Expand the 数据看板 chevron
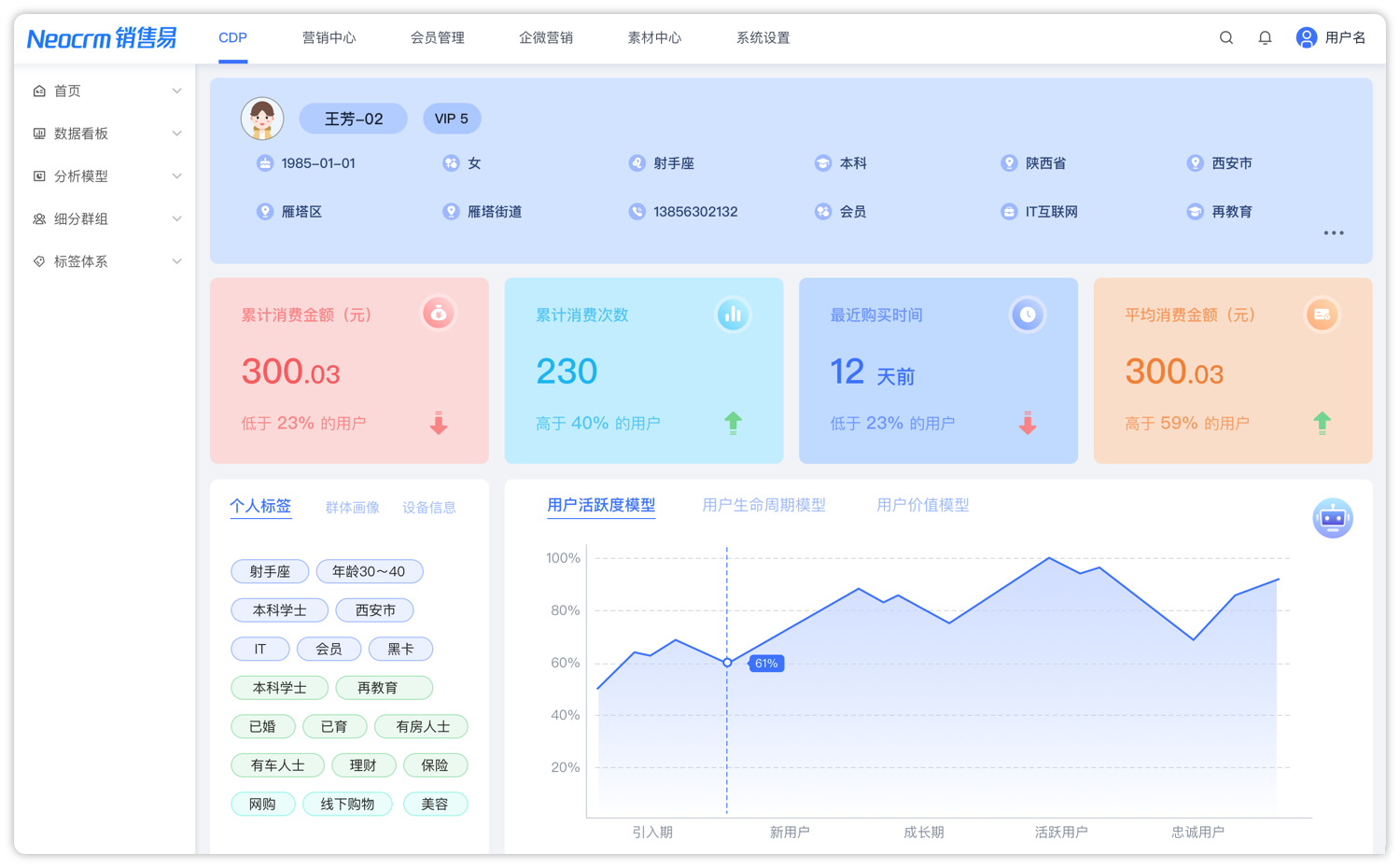This screenshot has height=868, width=1400. point(176,133)
